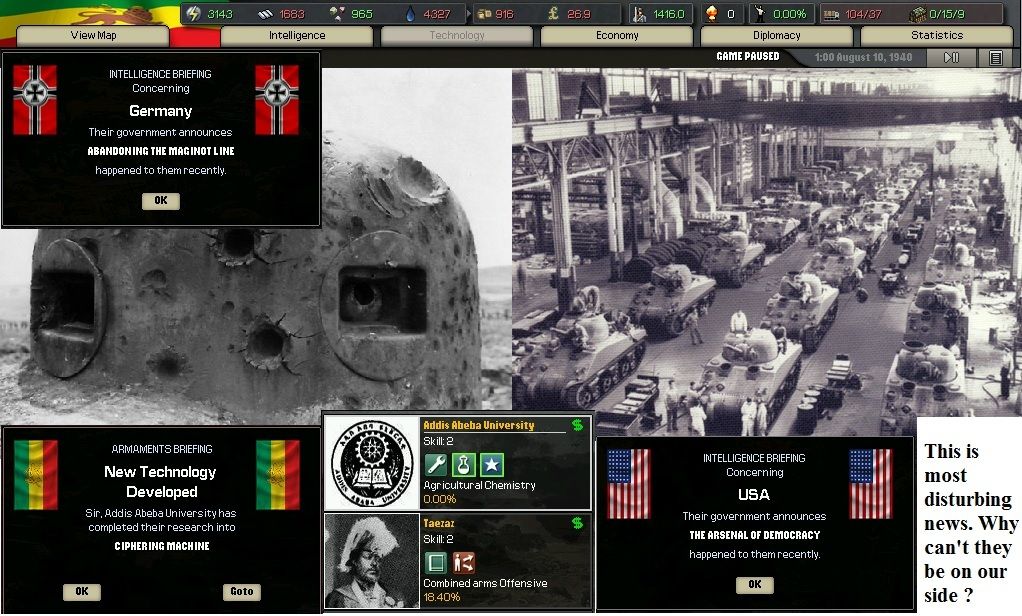Dismiss the Germany intelligence briefing with OK
This screenshot has height=616, width=1022.
[160, 201]
